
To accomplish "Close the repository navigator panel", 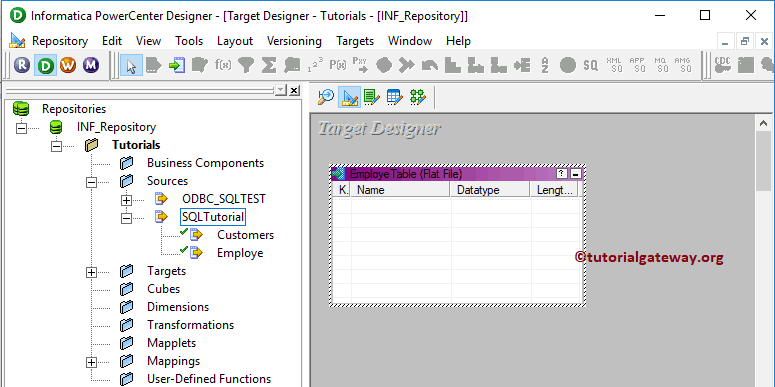I will pyautogui.click(x=294, y=90).
